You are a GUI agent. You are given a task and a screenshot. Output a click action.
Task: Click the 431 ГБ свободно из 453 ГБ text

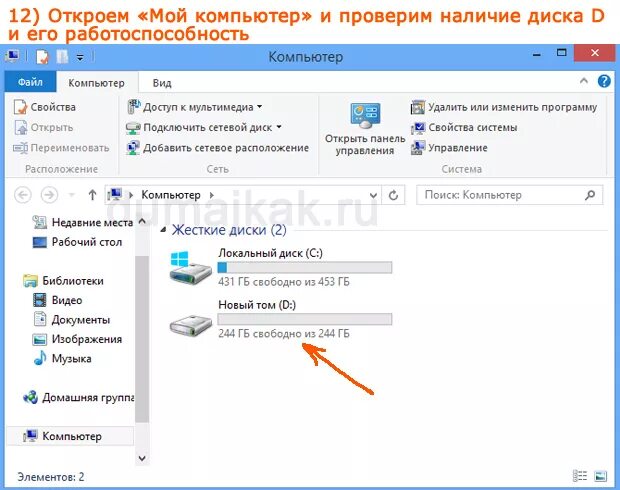pyautogui.click(x=284, y=282)
